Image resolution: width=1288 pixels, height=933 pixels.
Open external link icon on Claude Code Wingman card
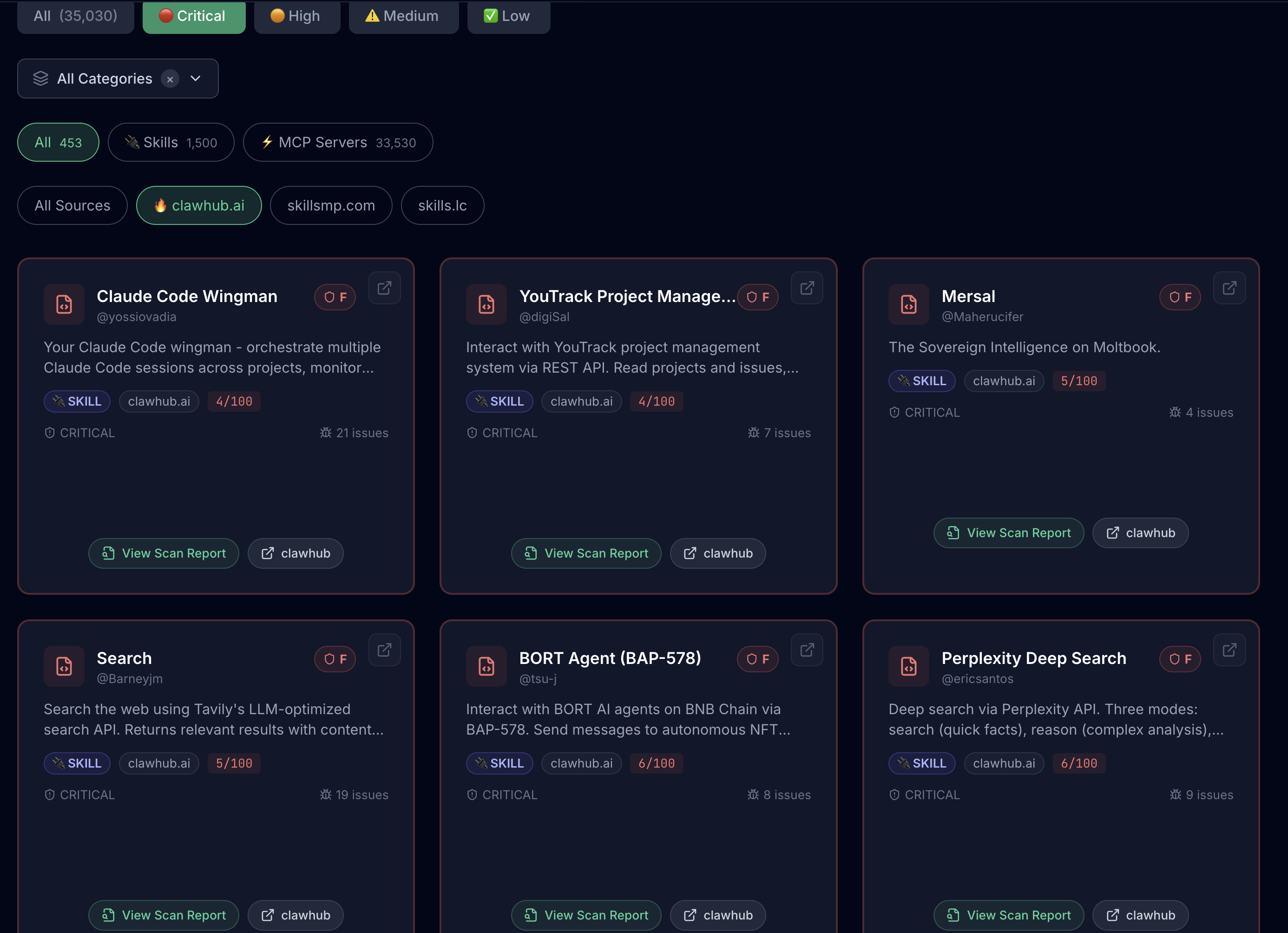pyautogui.click(x=384, y=288)
